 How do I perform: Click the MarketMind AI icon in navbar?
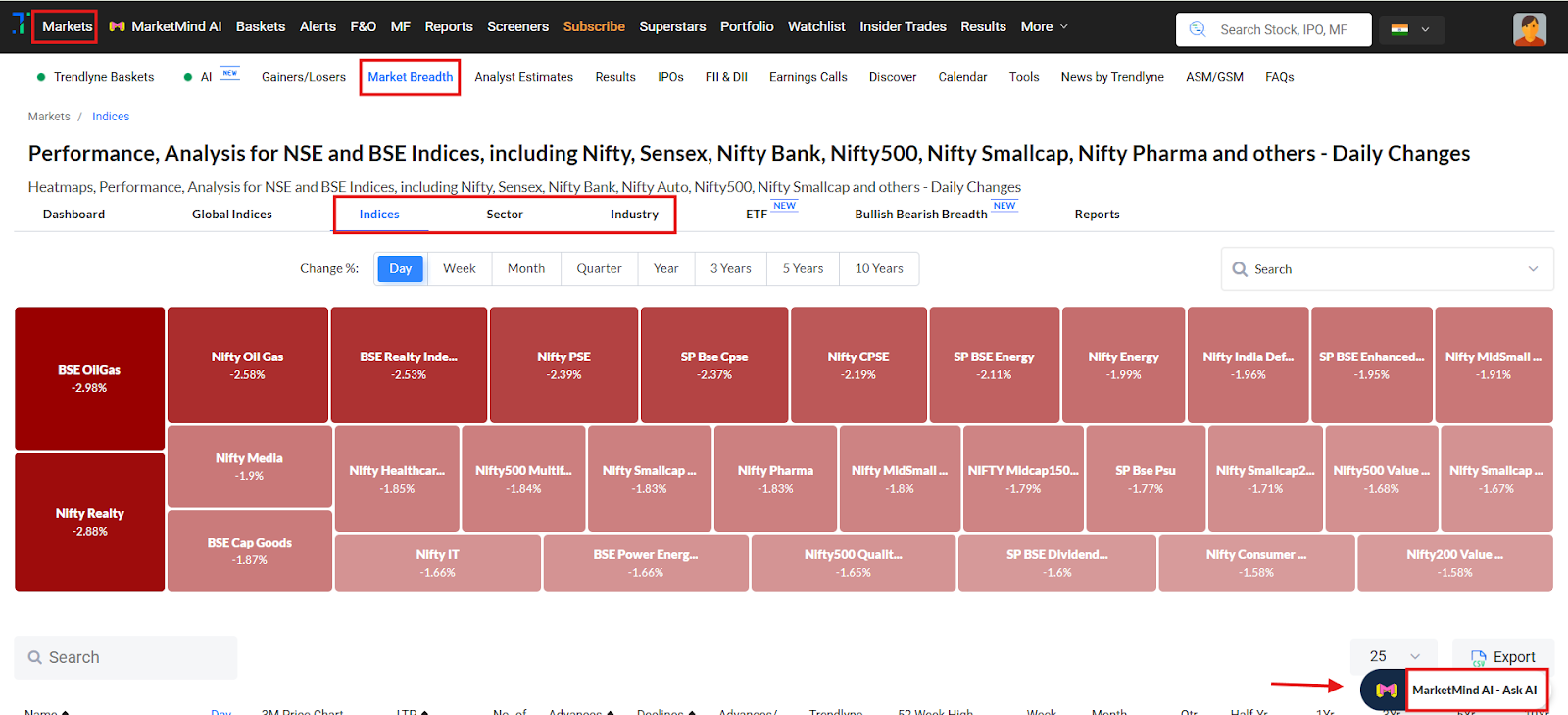tap(118, 26)
